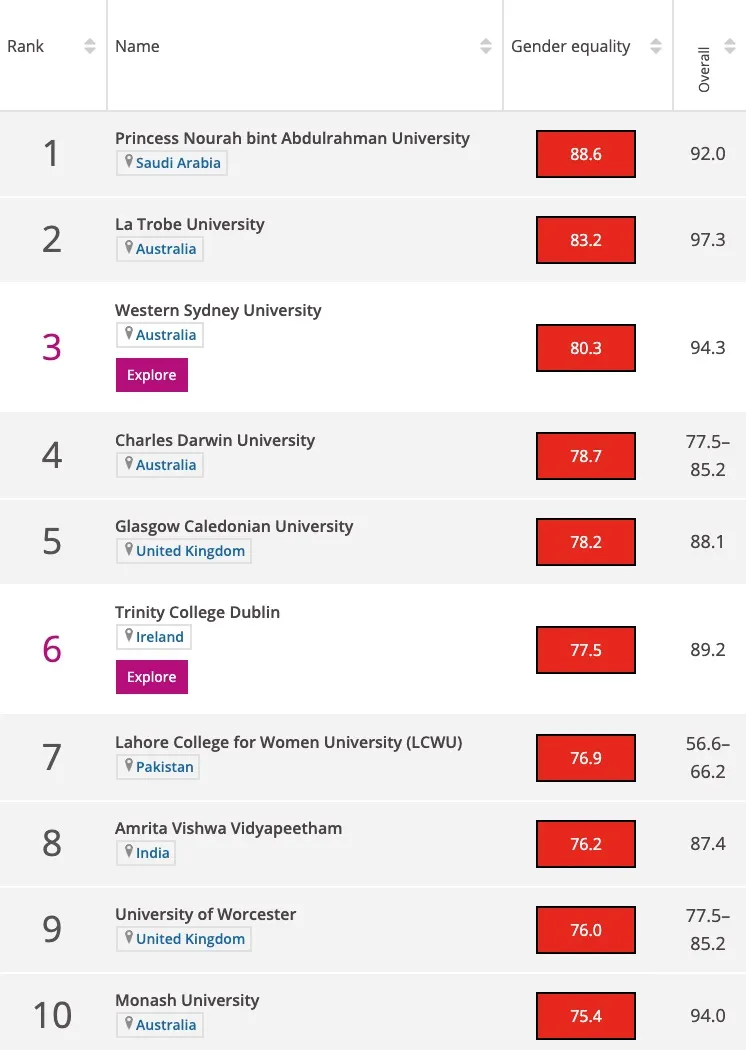Screen dimensions: 746x1050
Task: Click the India location tag
Action: pyautogui.click(x=146, y=853)
